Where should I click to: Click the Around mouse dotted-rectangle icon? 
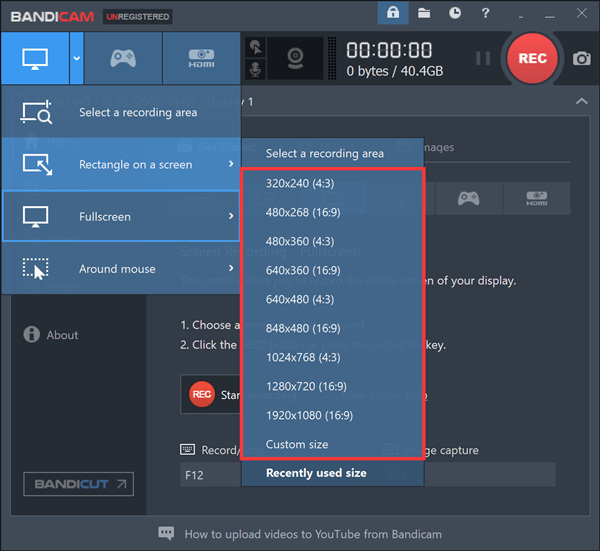(36, 269)
